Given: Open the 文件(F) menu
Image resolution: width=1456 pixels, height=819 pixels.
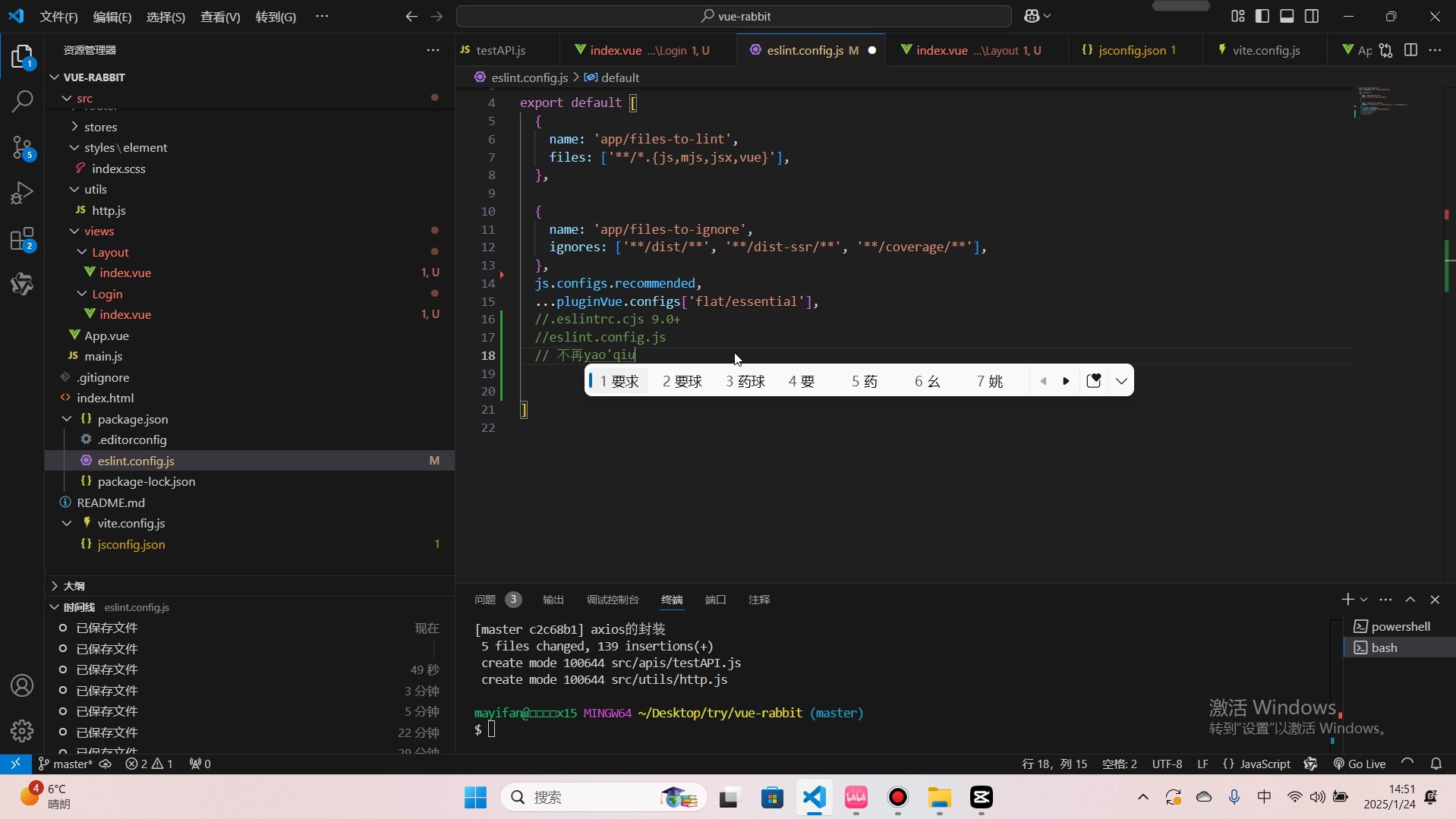Looking at the screenshot, I should pyautogui.click(x=58, y=17).
